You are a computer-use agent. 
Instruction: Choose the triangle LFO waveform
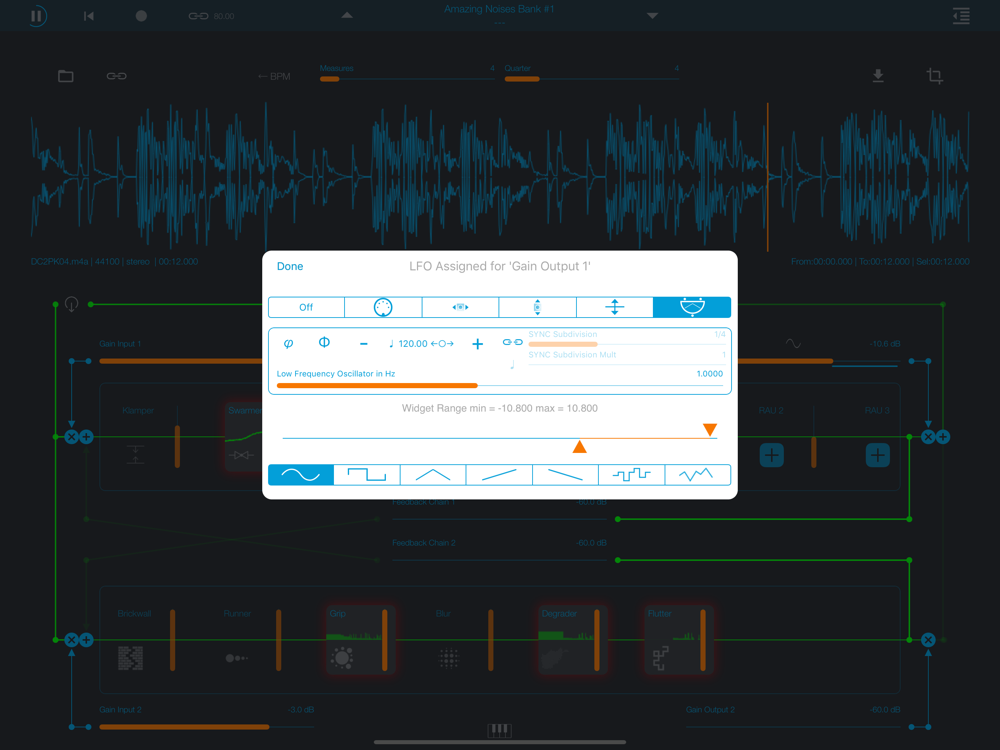pos(433,474)
